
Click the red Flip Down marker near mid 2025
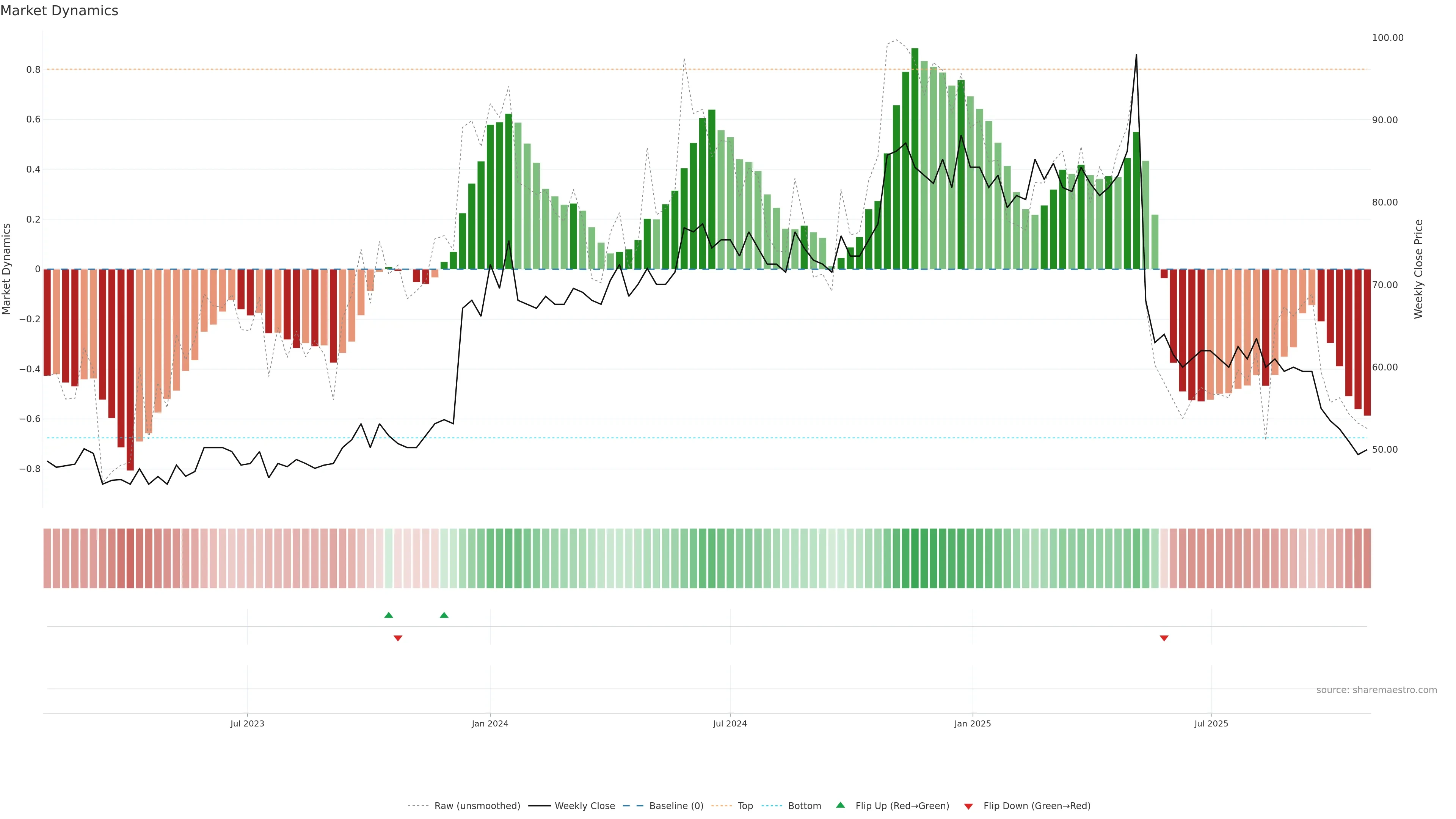click(x=1164, y=638)
